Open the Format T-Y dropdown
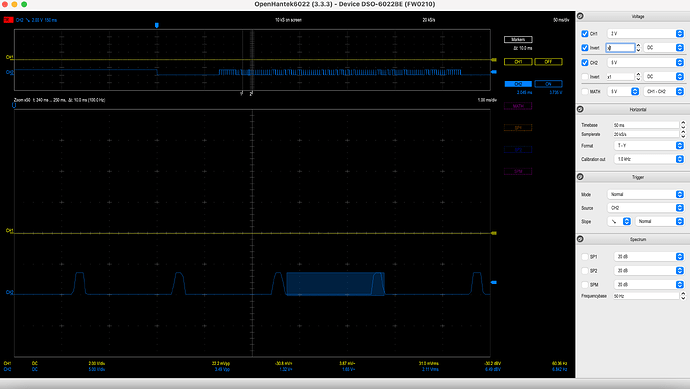Viewport: 690px width, 389px height. (x=649, y=145)
